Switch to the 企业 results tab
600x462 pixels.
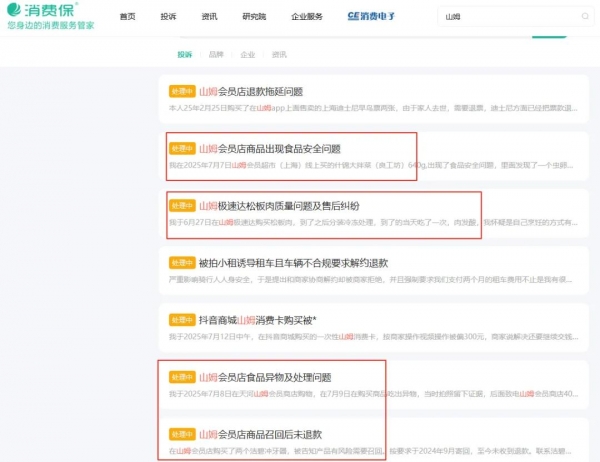click(248, 55)
